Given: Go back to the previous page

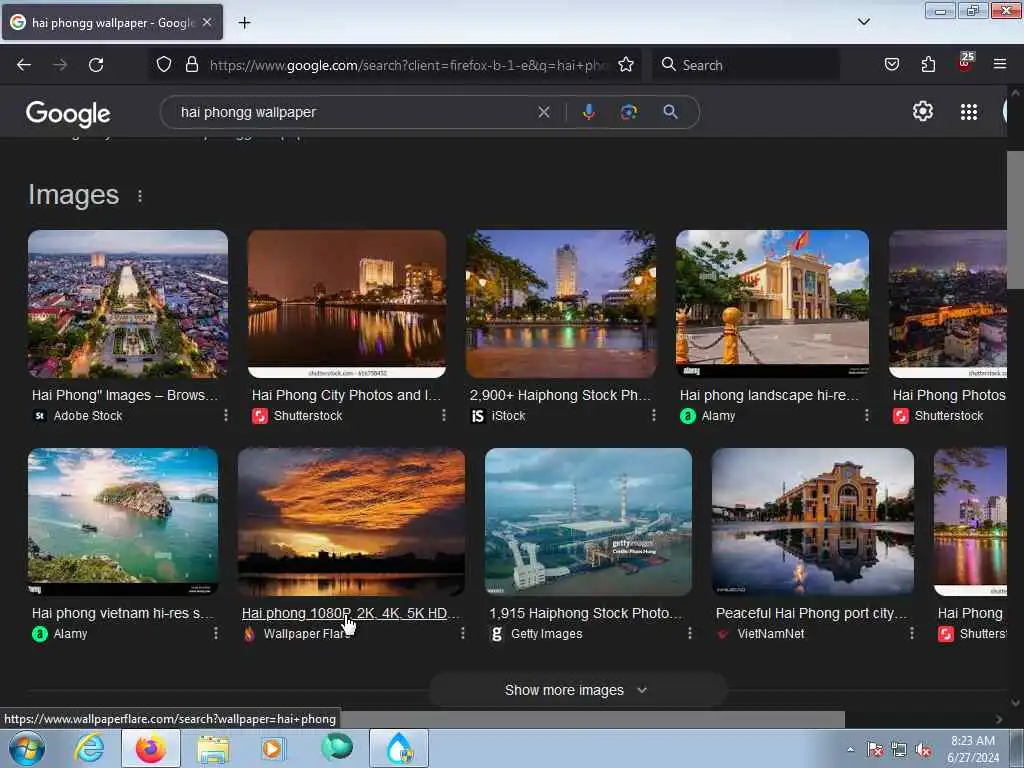Looking at the screenshot, I should (24, 65).
